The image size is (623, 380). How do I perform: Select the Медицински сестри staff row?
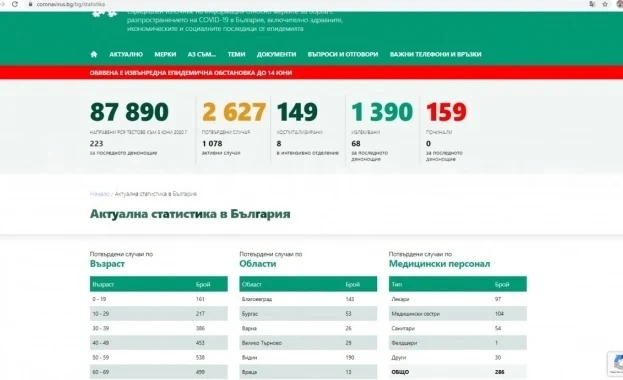(x=458, y=314)
